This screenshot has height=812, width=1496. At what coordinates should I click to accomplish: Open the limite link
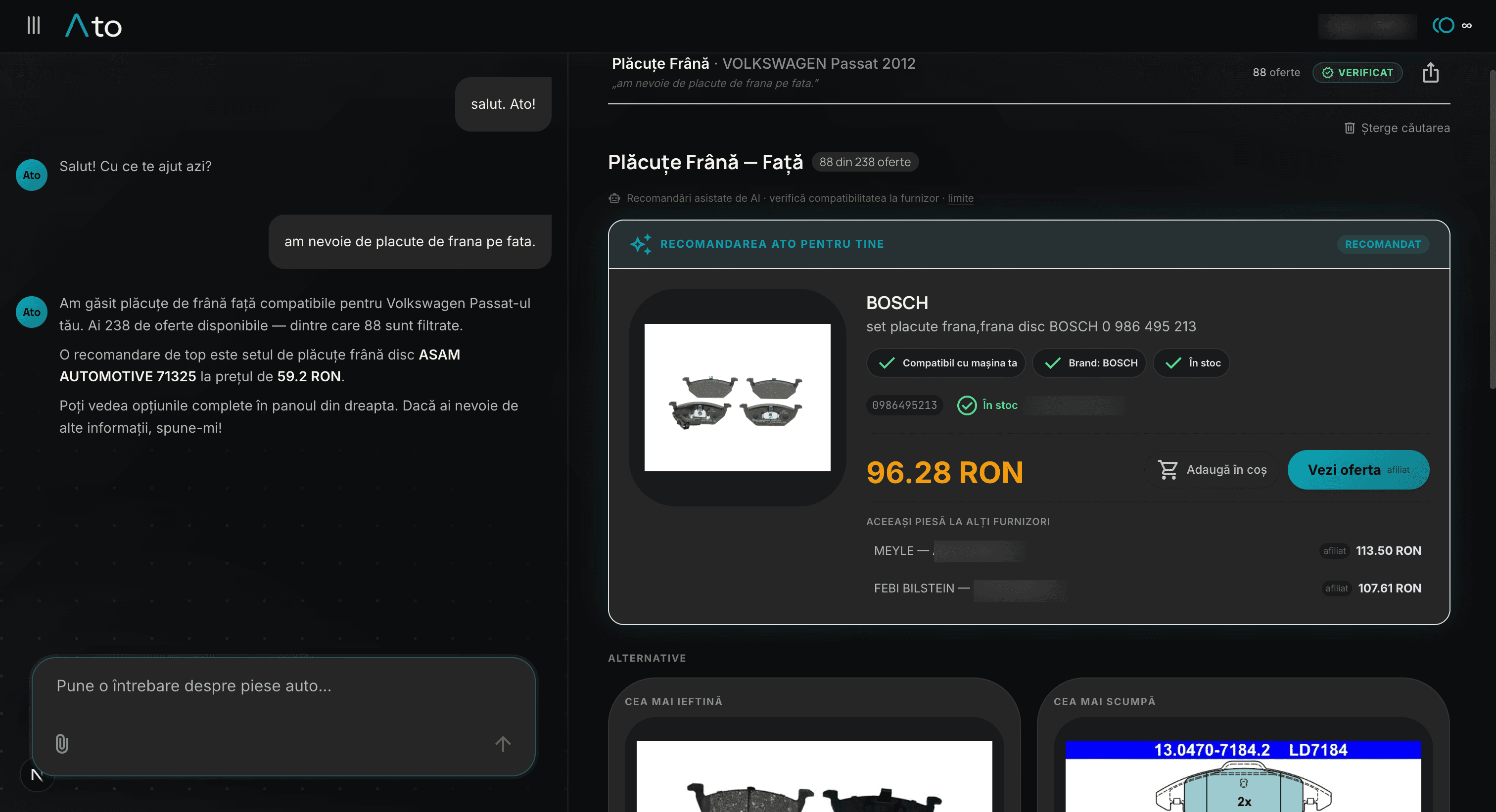pyautogui.click(x=961, y=198)
